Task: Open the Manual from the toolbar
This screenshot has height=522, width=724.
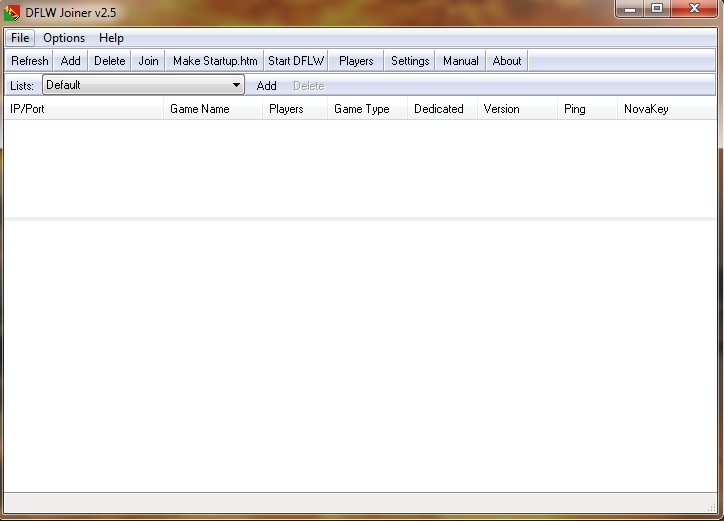Action: [x=460, y=61]
